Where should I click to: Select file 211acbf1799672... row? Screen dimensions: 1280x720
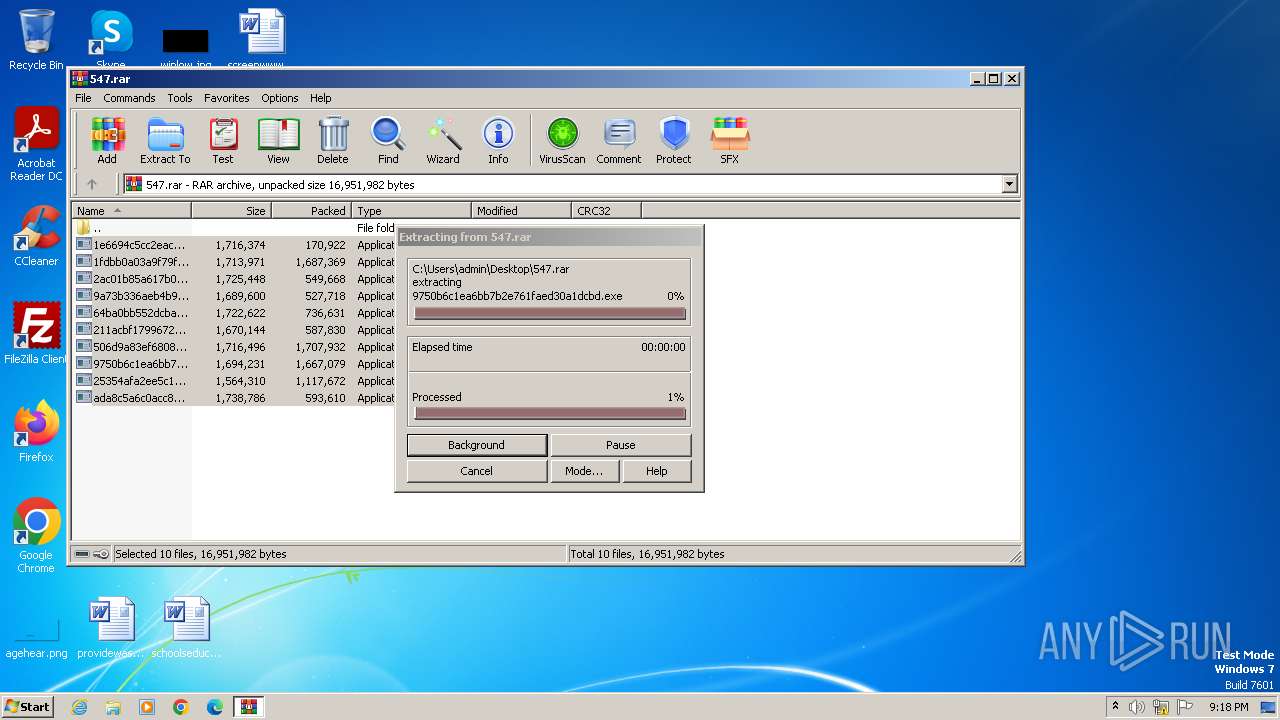(235, 330)
